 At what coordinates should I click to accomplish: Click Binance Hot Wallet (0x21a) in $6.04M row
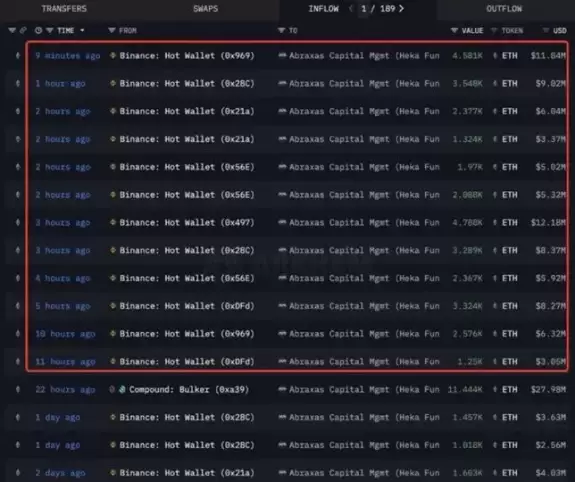[187, 111]
